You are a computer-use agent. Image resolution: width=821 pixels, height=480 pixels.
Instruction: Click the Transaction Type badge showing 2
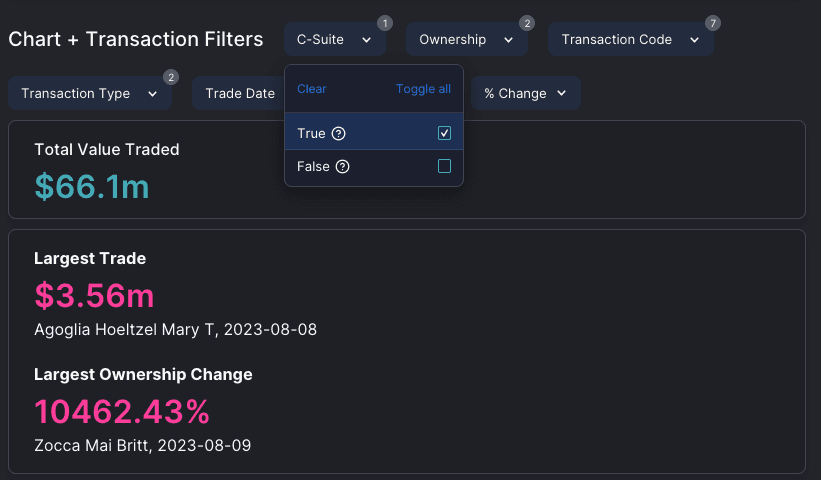[x=171, y=77]
